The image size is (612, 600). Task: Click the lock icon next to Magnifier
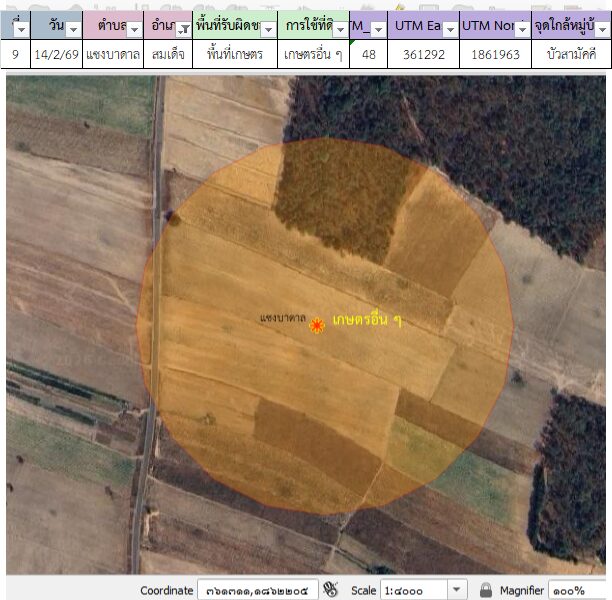pyautogui.click(x=486, y=590)
